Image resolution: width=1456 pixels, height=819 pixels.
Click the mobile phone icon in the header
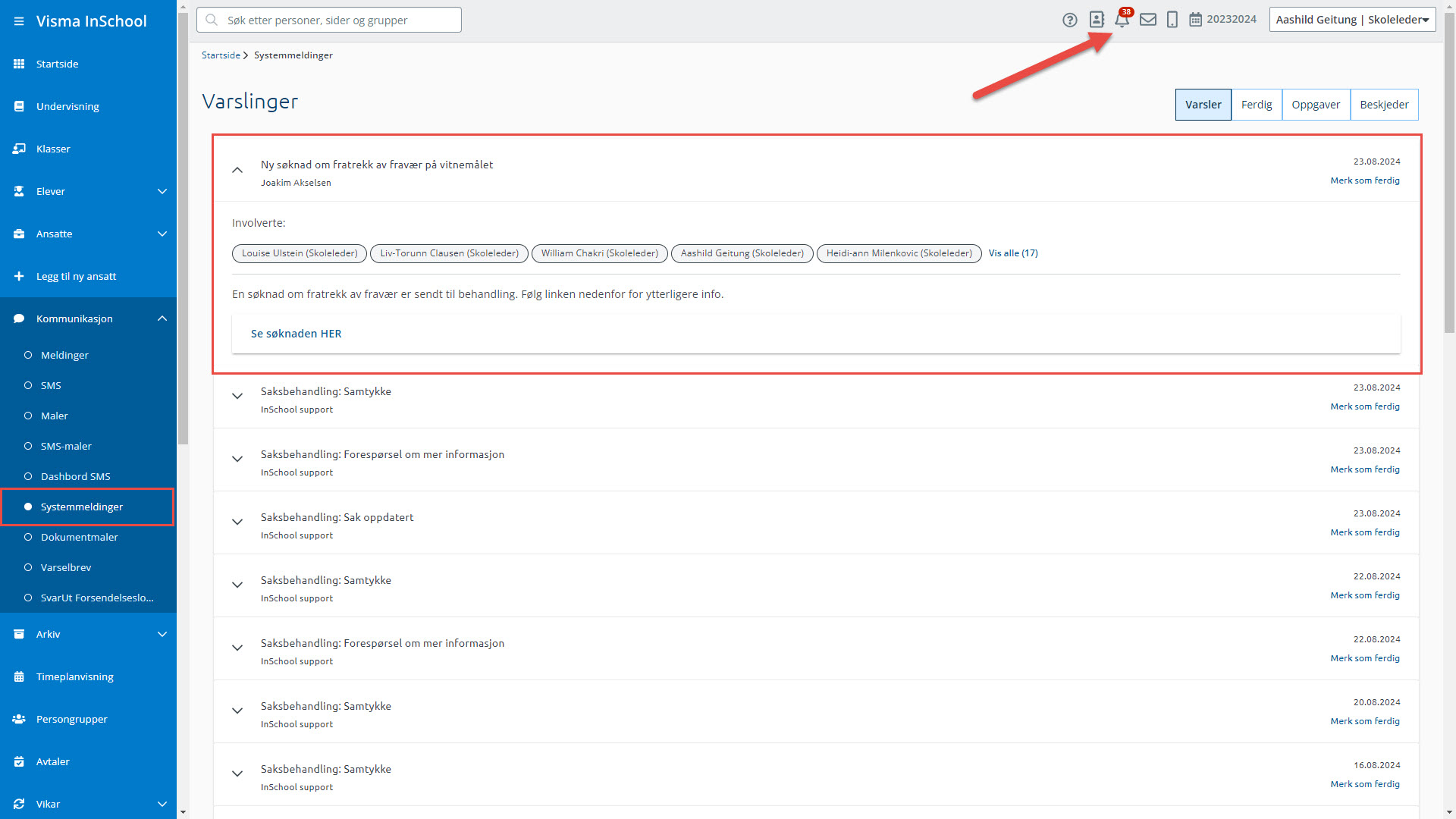tap(1172, 20)
